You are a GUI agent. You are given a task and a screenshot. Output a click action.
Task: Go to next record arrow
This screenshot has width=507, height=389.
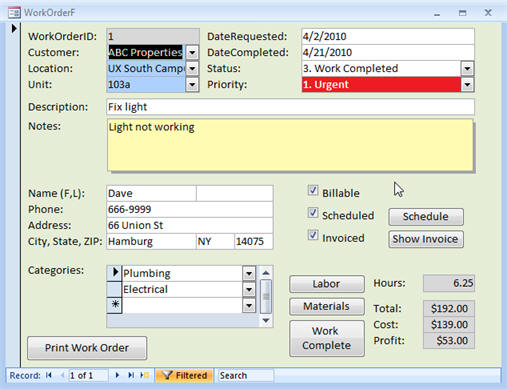pos(117,375)
